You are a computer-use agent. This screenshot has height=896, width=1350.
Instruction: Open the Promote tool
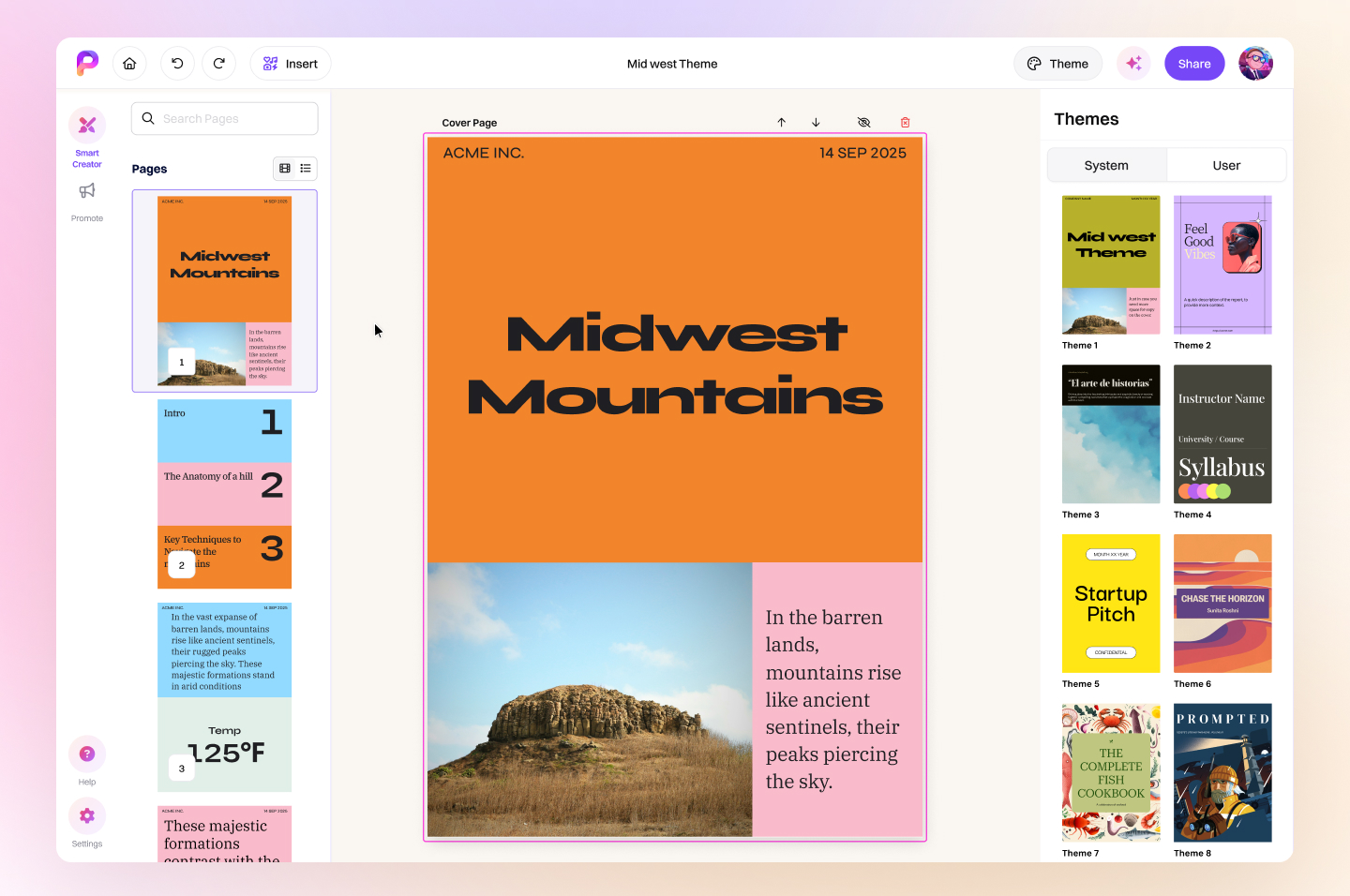[86, 199]
